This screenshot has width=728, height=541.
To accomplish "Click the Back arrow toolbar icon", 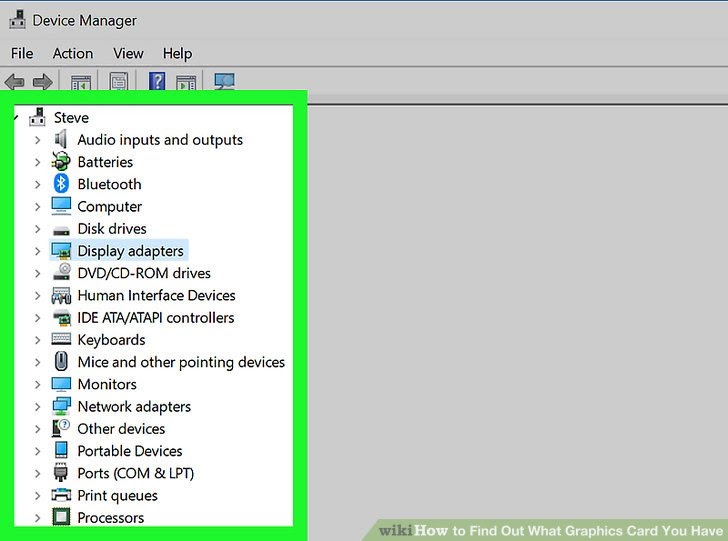I will click(14, 82).
